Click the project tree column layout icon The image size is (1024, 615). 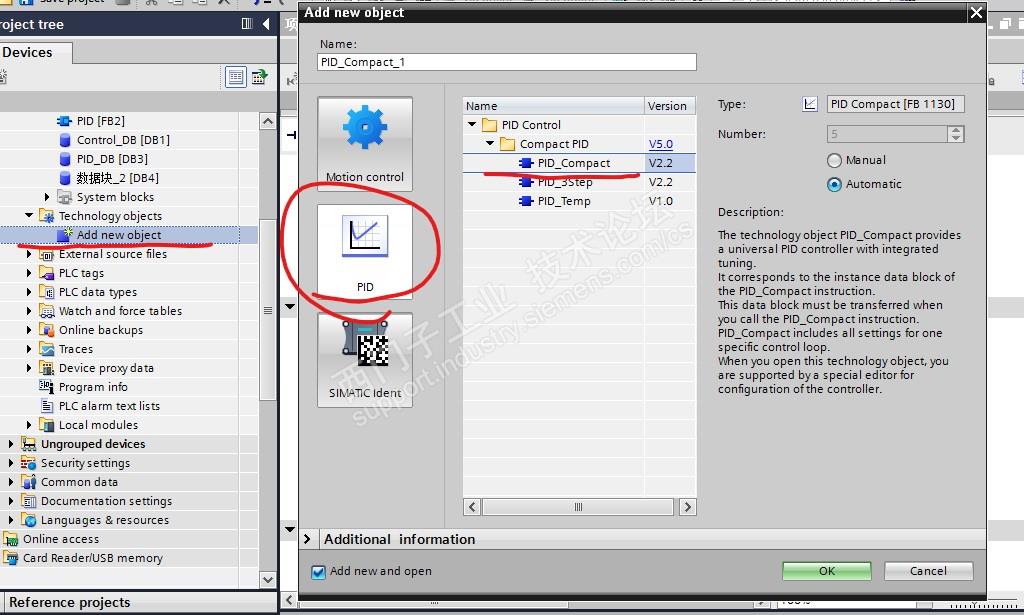247,24
